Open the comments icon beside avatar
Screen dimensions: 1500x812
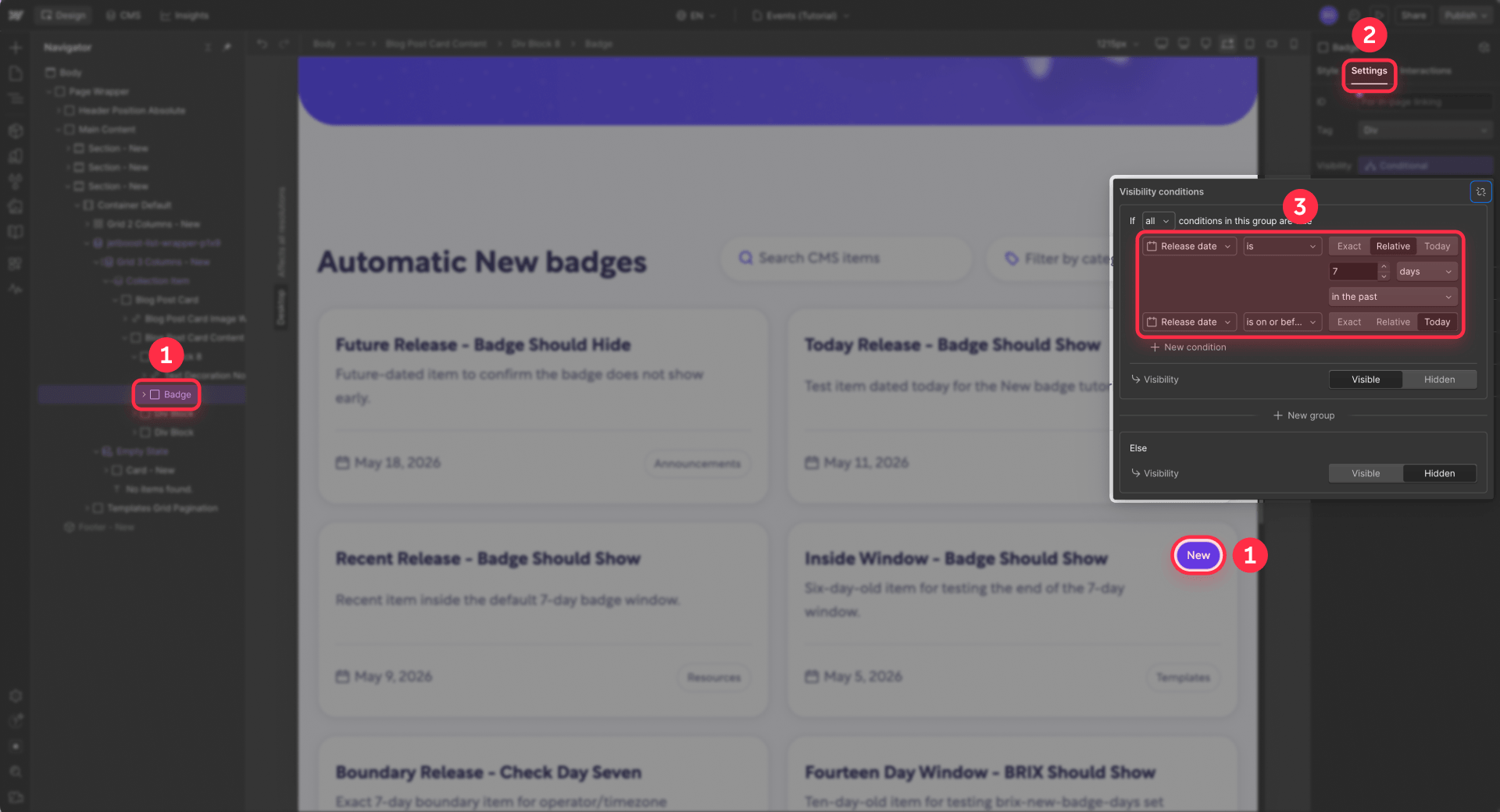(1354, 16)
